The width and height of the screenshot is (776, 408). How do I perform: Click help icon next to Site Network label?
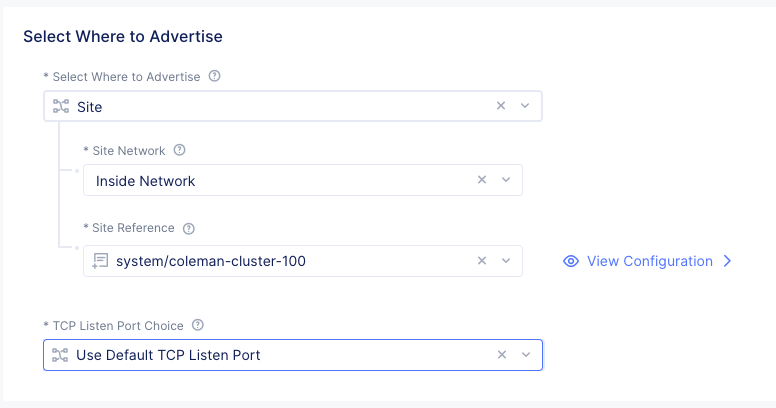tap(180, 150)
